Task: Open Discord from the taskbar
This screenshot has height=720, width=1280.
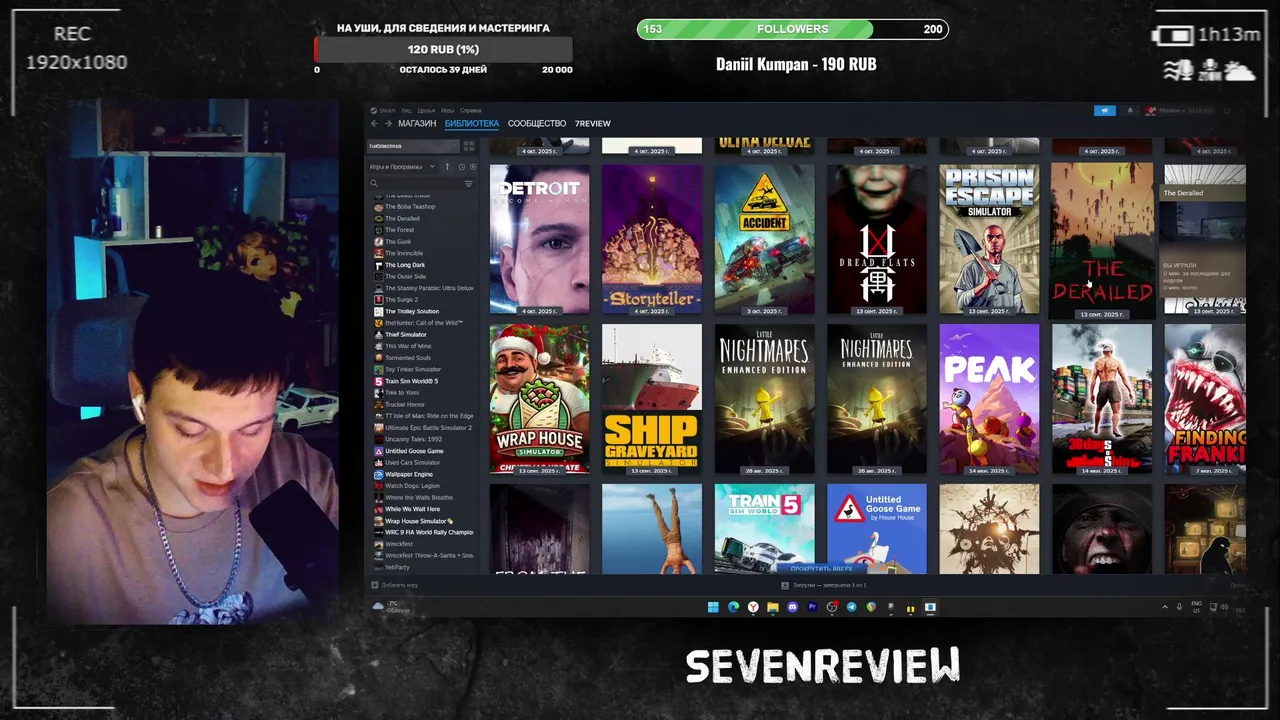Action: 792,607
